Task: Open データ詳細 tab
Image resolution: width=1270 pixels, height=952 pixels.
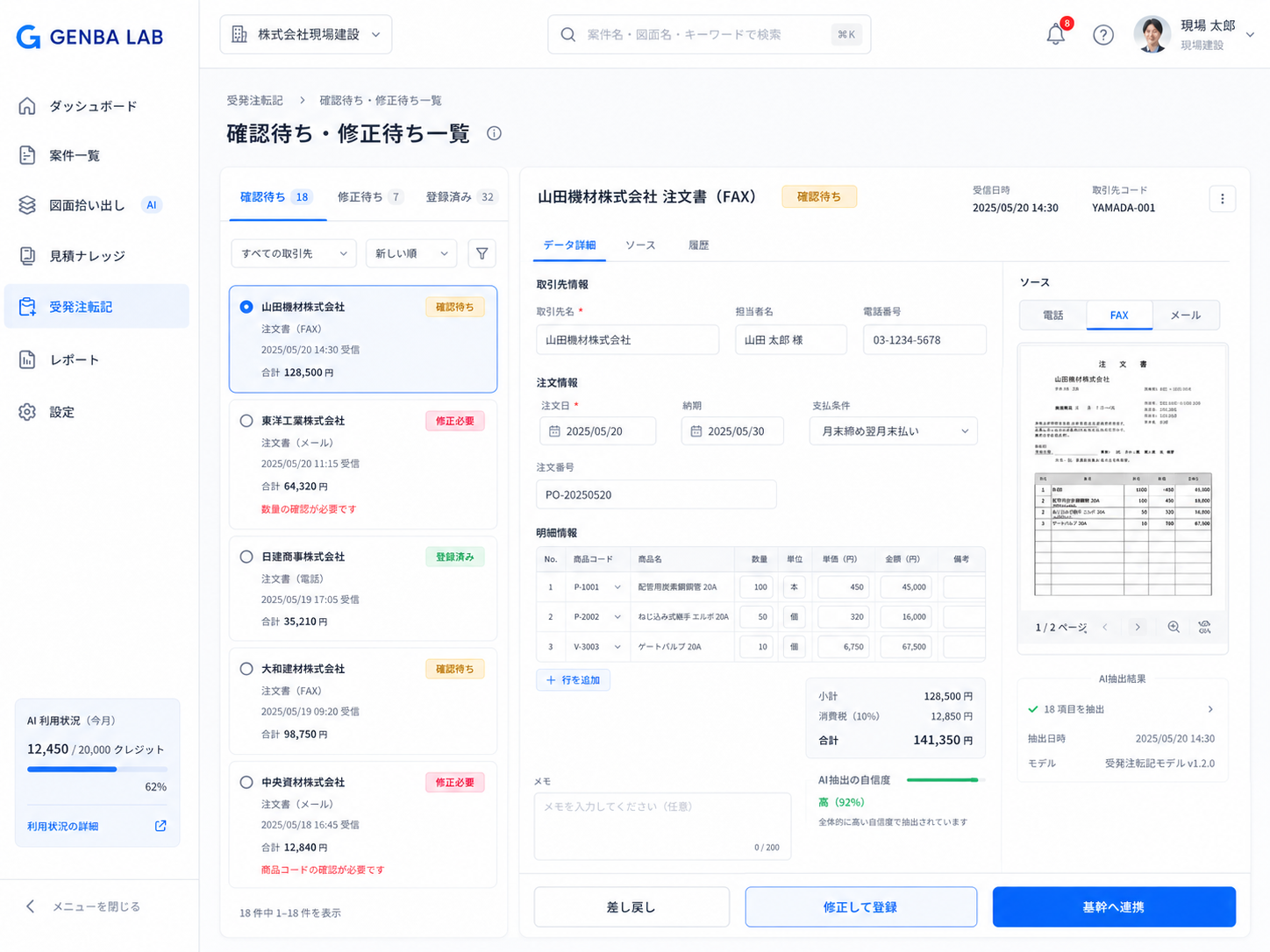Action: pyautogui.click(x=569, y=245)
